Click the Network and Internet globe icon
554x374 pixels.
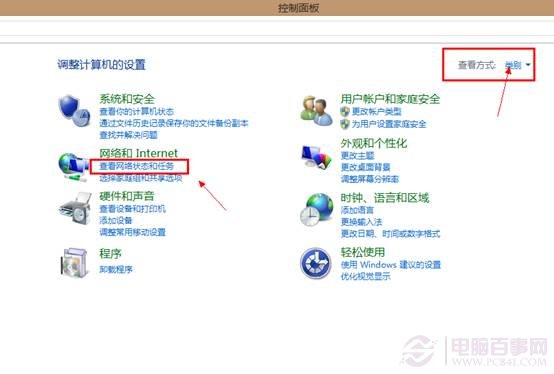pos(73,166)
